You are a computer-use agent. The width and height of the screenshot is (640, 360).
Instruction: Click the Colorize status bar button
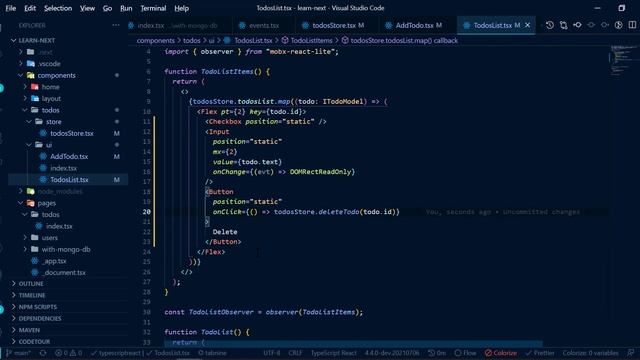[501, 353]
